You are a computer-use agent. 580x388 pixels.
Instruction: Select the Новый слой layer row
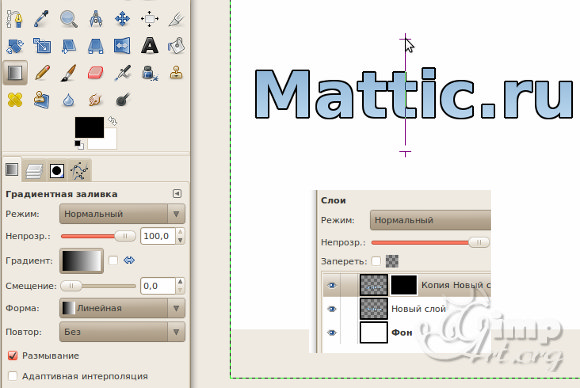pyautogui.click(x=407, y=309)
